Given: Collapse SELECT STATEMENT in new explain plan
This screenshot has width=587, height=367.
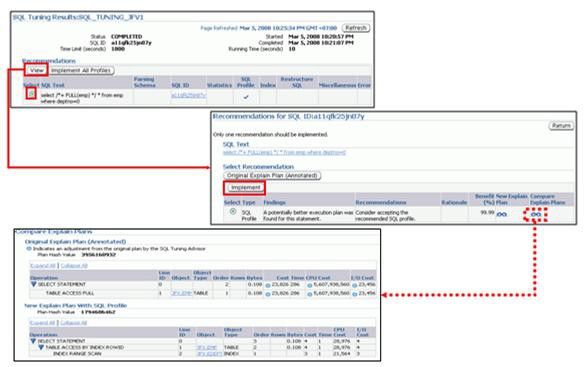Looking at the screenshot, I should pyautogui.click(x=33, y=341).
